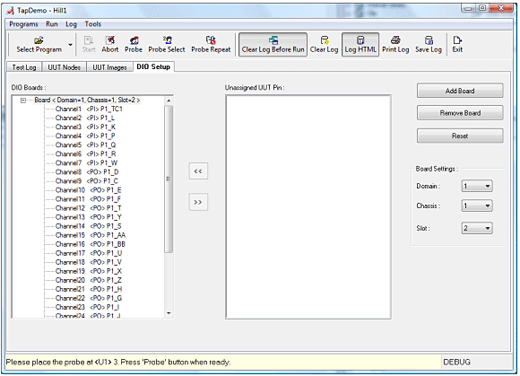Select Channel11 P1_F row

[x=88, y=199]
